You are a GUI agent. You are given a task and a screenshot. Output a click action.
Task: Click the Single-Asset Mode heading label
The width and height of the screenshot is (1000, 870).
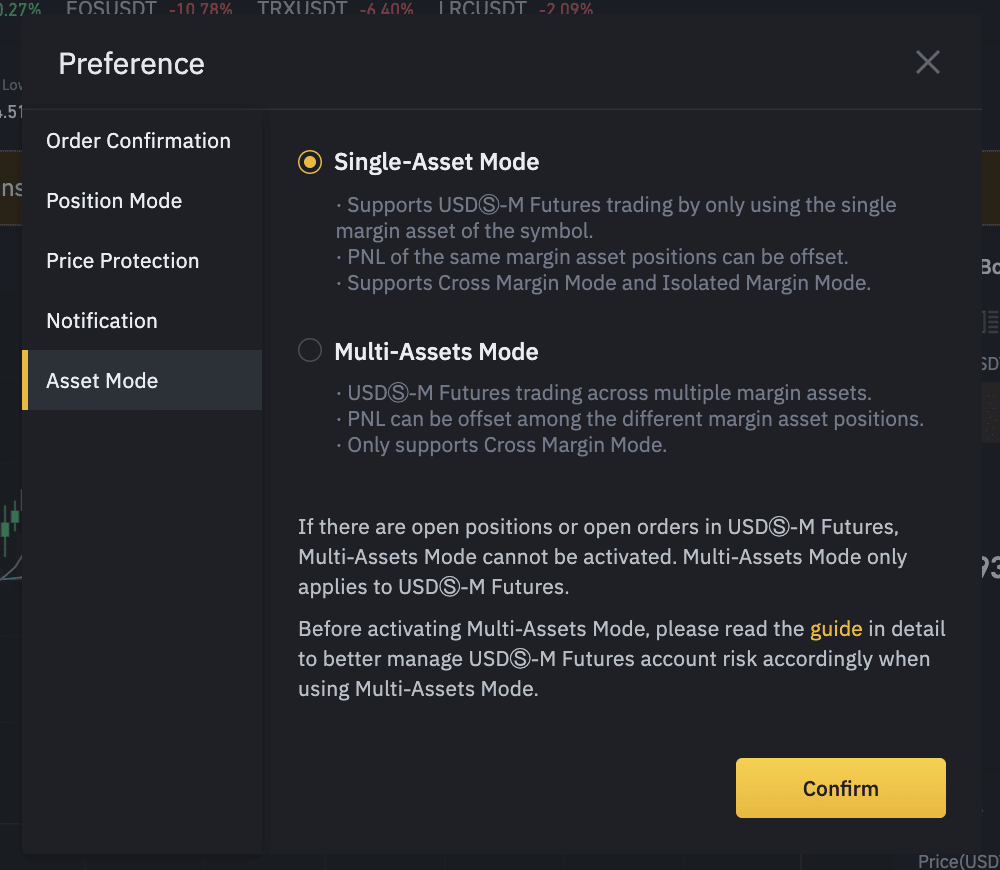pyautogui.click(x=437, y=162)
